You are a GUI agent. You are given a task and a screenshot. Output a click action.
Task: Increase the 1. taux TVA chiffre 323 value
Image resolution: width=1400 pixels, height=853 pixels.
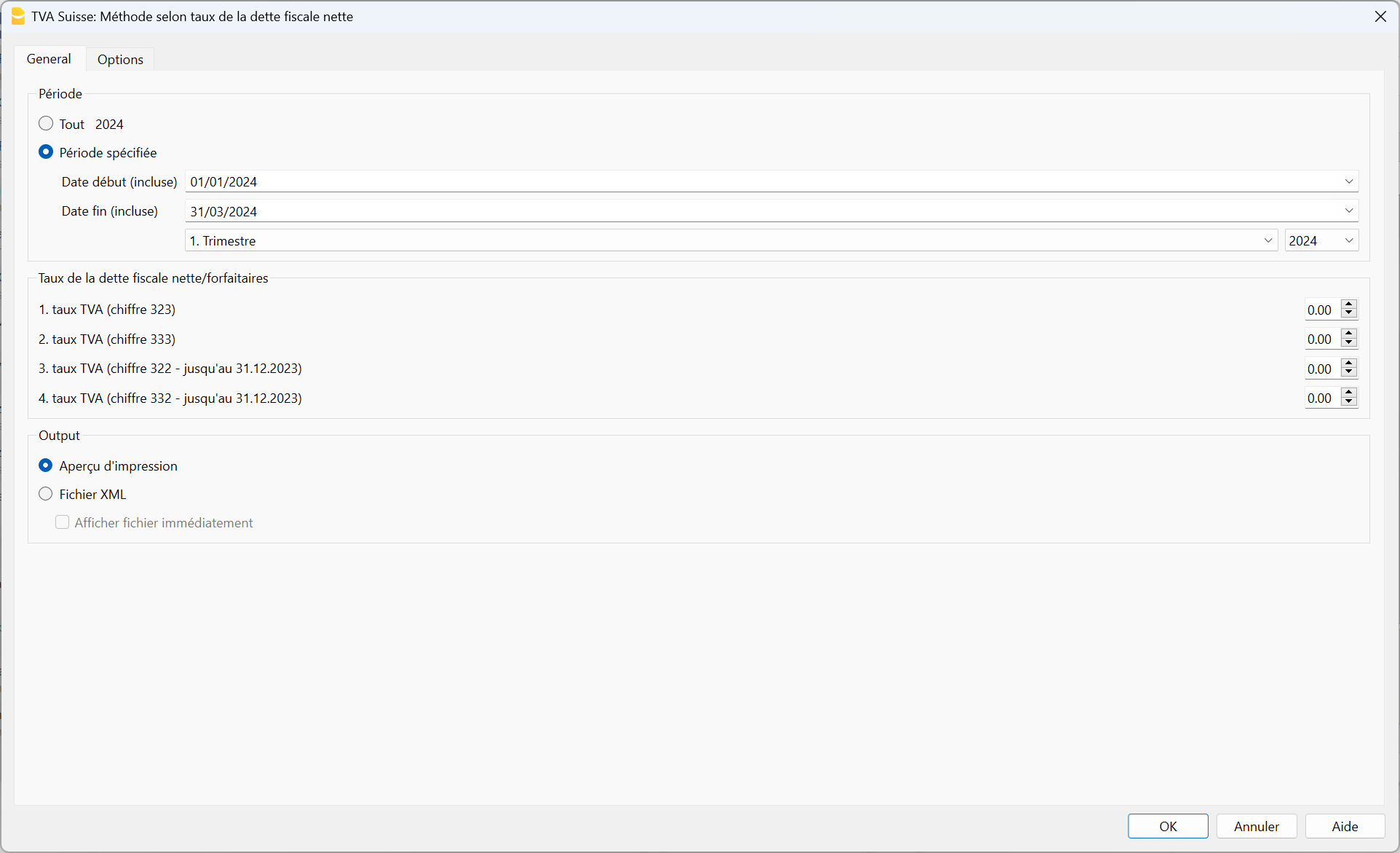(1349, 304)
